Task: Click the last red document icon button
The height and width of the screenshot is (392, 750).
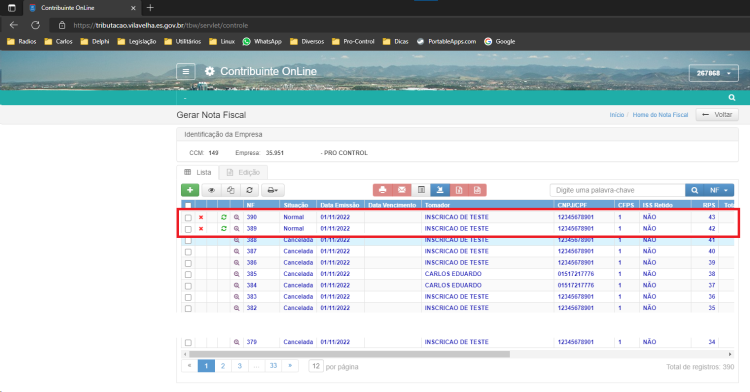Action: pyautogui.click(x=477, y=190)
